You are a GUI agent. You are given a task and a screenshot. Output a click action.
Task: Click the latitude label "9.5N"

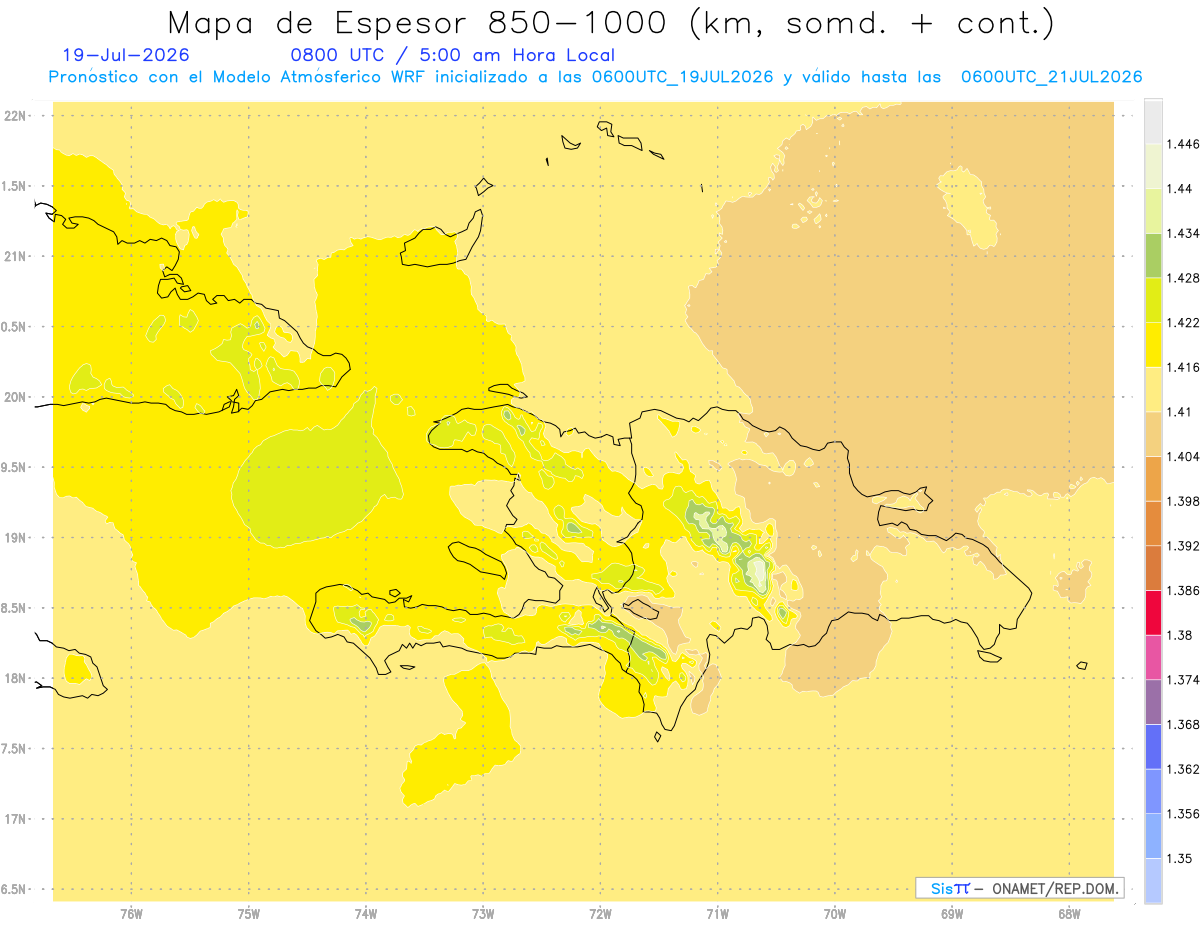point(15,468)
